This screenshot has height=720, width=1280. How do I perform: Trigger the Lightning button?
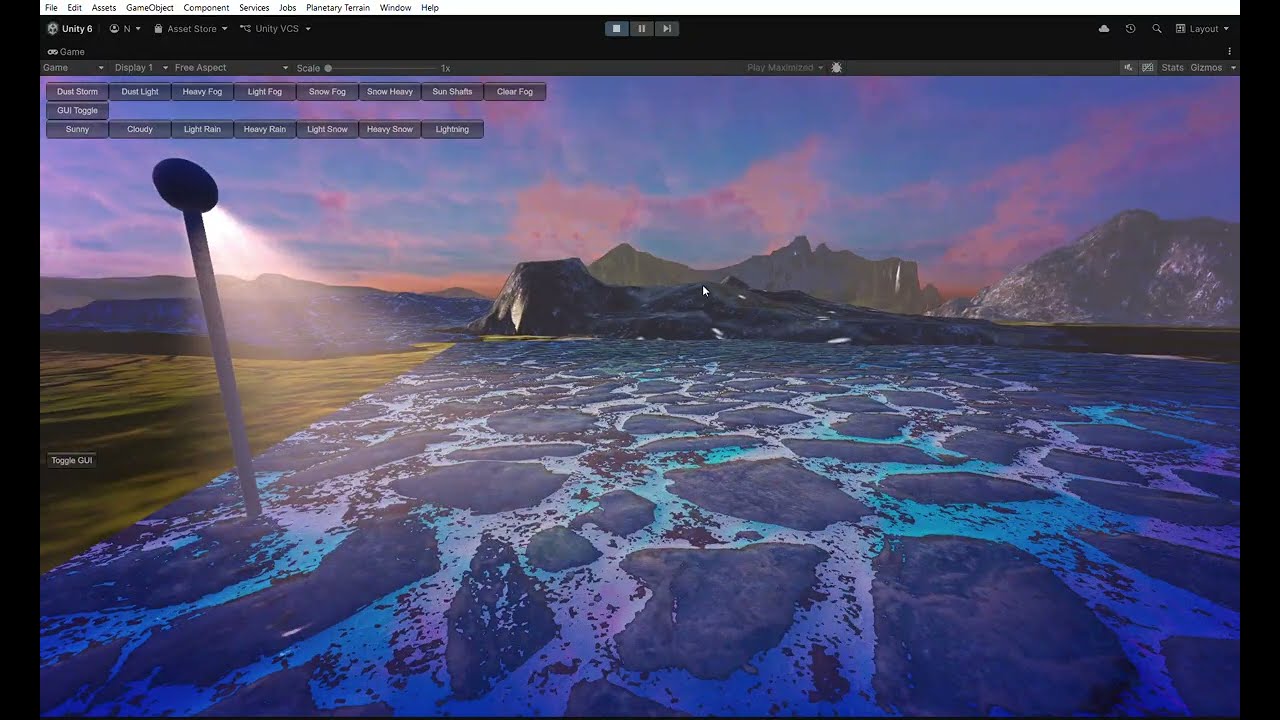(452, 129)
